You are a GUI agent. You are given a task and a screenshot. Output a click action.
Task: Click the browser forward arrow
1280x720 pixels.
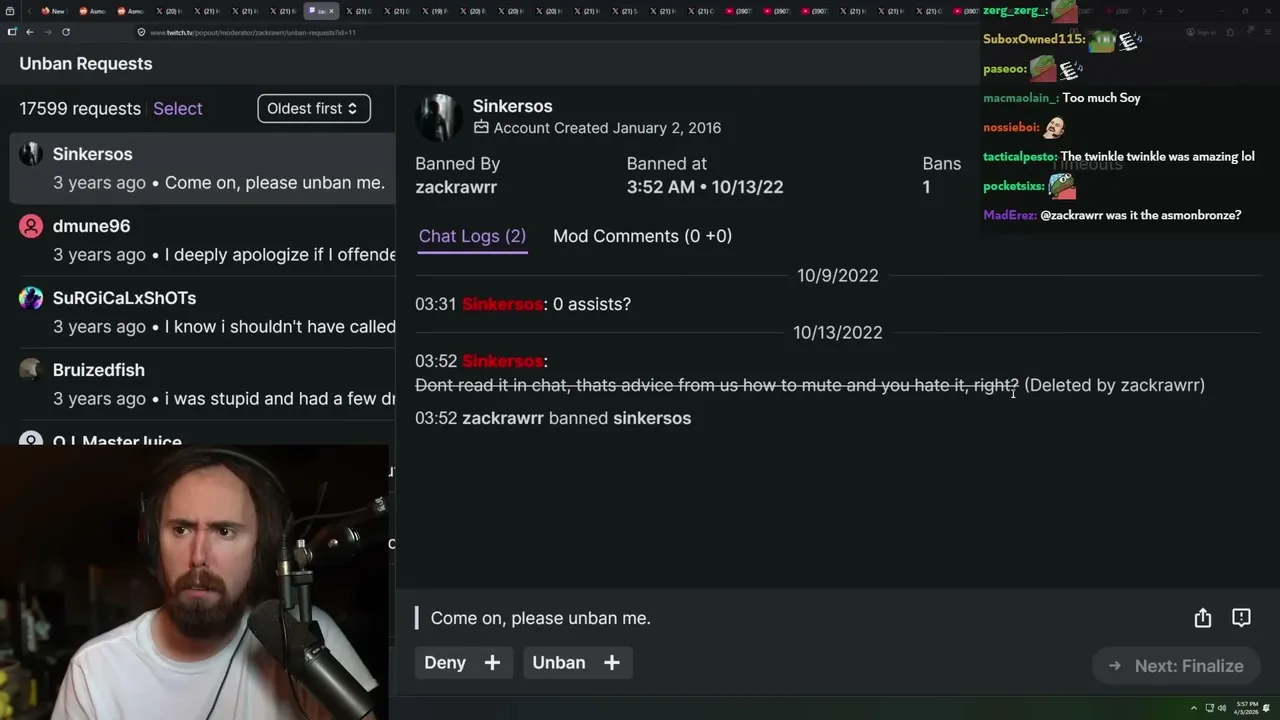click(47, 32)
